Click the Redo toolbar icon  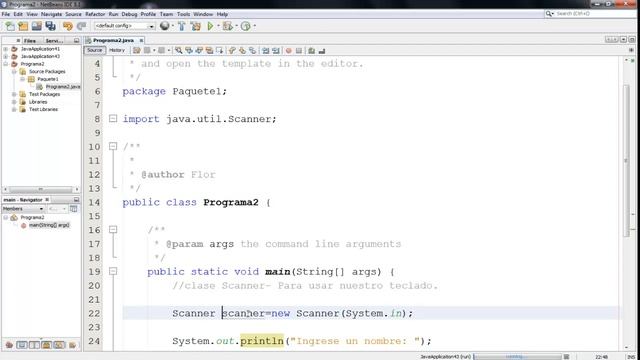pyautogui.click(x=82, y=26)
